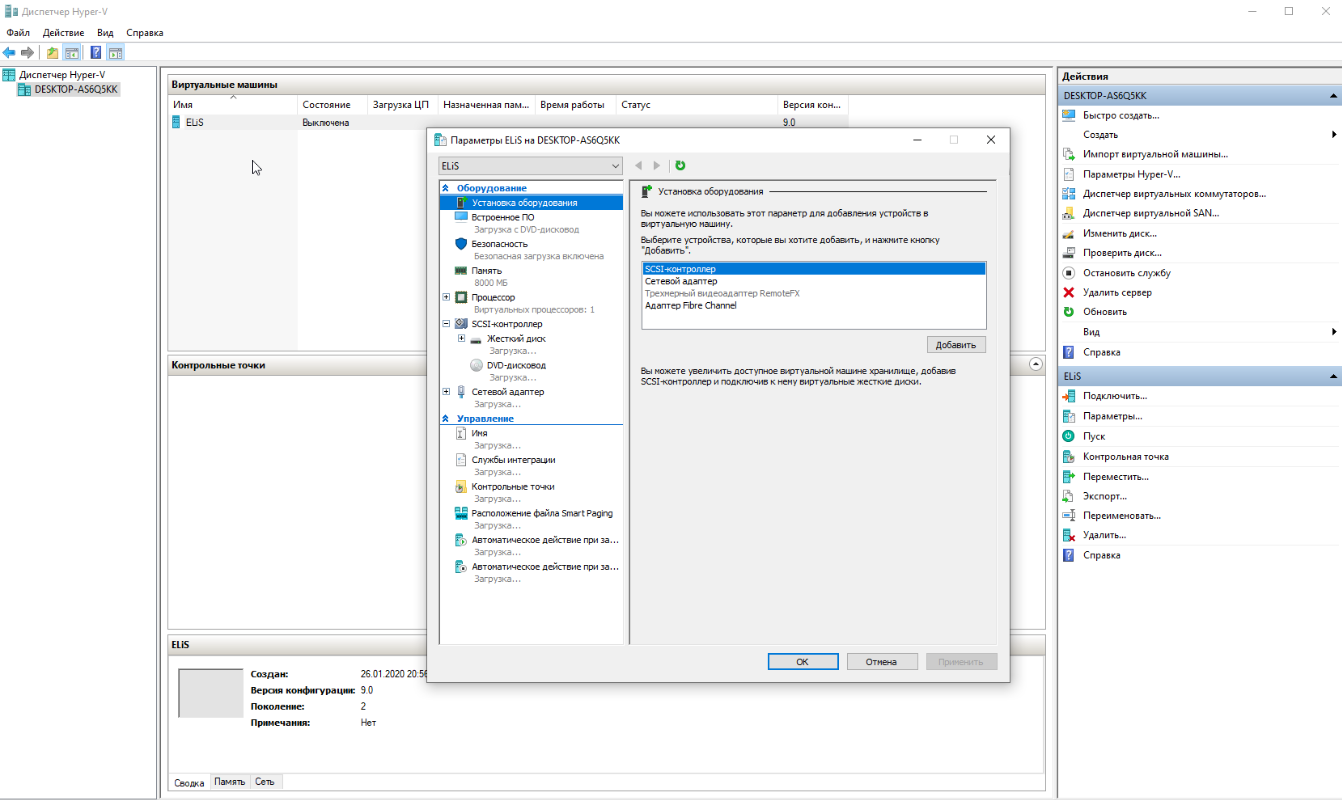This screenshot has width=1342, height=800.
Task: Open the Действие menu
Action: tap(64, 33)
